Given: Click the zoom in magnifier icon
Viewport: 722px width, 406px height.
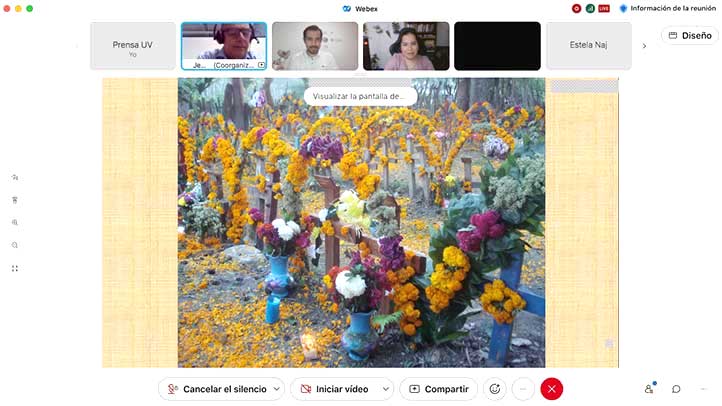Looking at the screenshot, I should tap(15, 222).
